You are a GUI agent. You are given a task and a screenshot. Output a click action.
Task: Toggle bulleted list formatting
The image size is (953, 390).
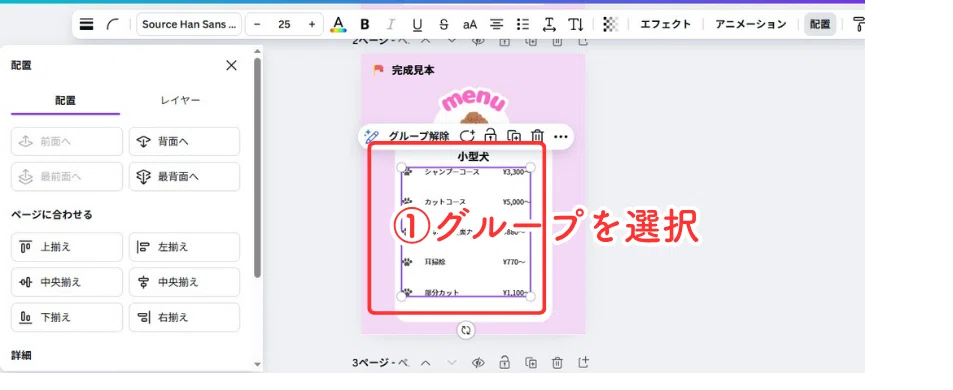523,24
